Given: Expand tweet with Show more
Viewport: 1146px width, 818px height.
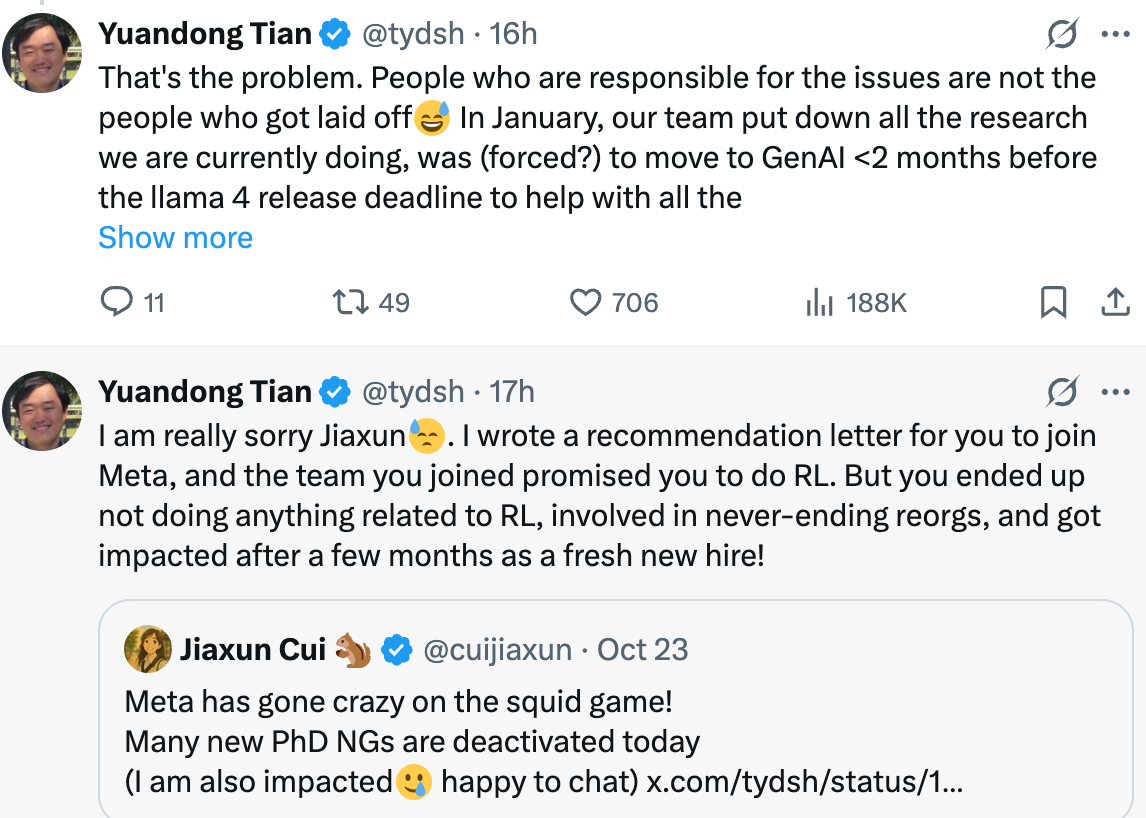Looking at the screenshot, I should tap(175, 238).
